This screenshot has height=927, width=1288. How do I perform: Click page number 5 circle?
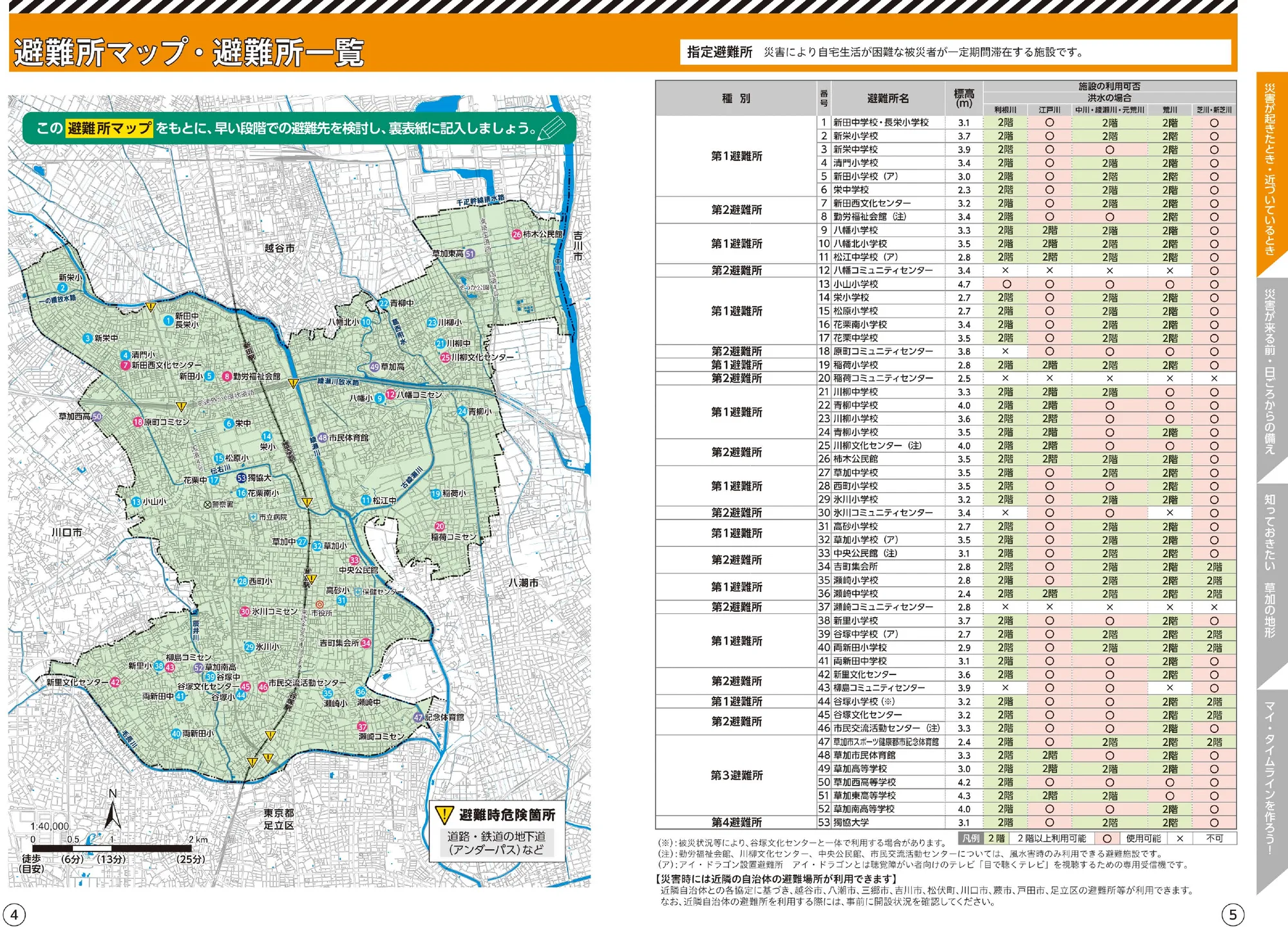click(x=1233, y=915)
